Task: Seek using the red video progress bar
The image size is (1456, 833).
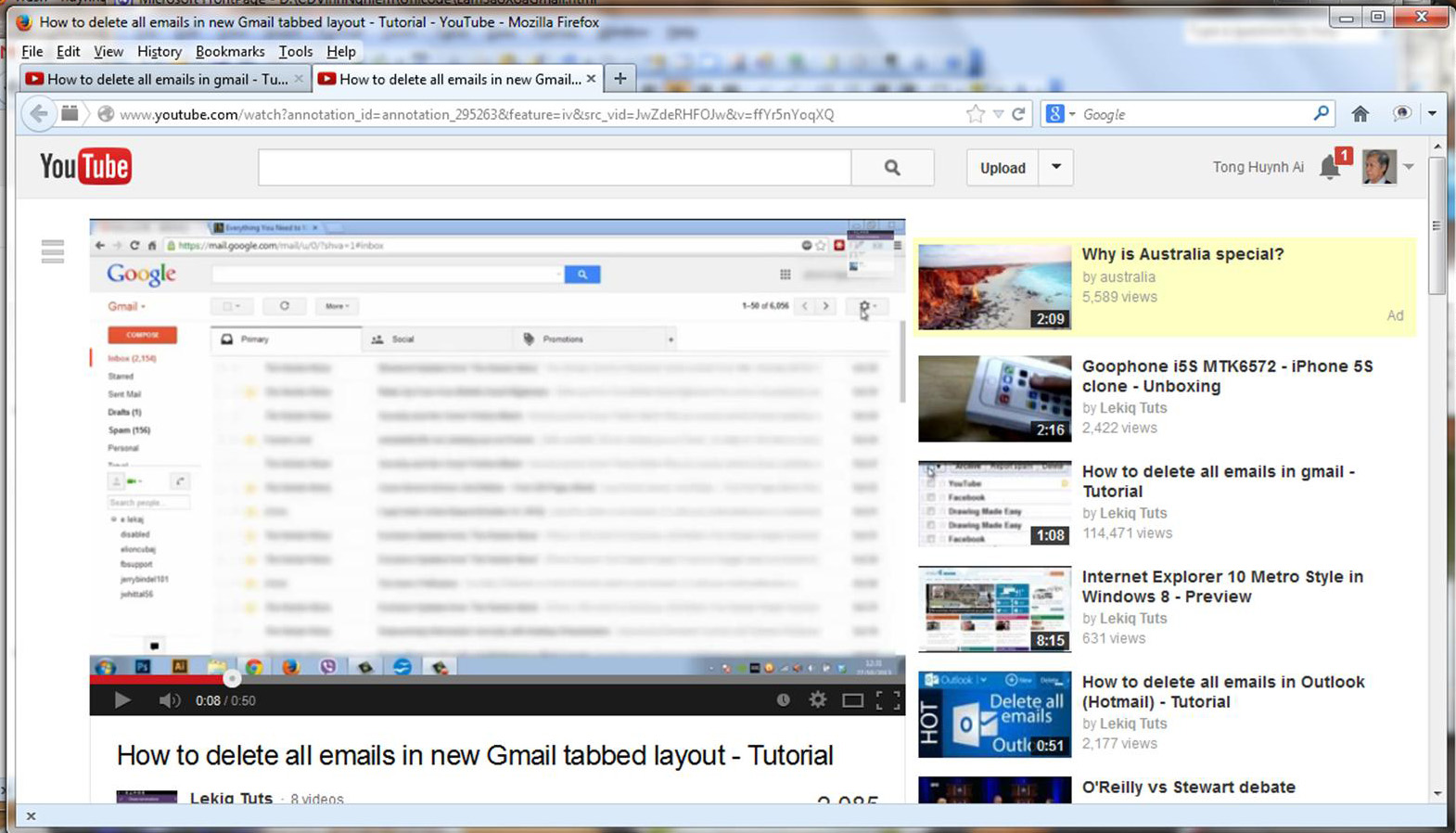Action: 497,679
